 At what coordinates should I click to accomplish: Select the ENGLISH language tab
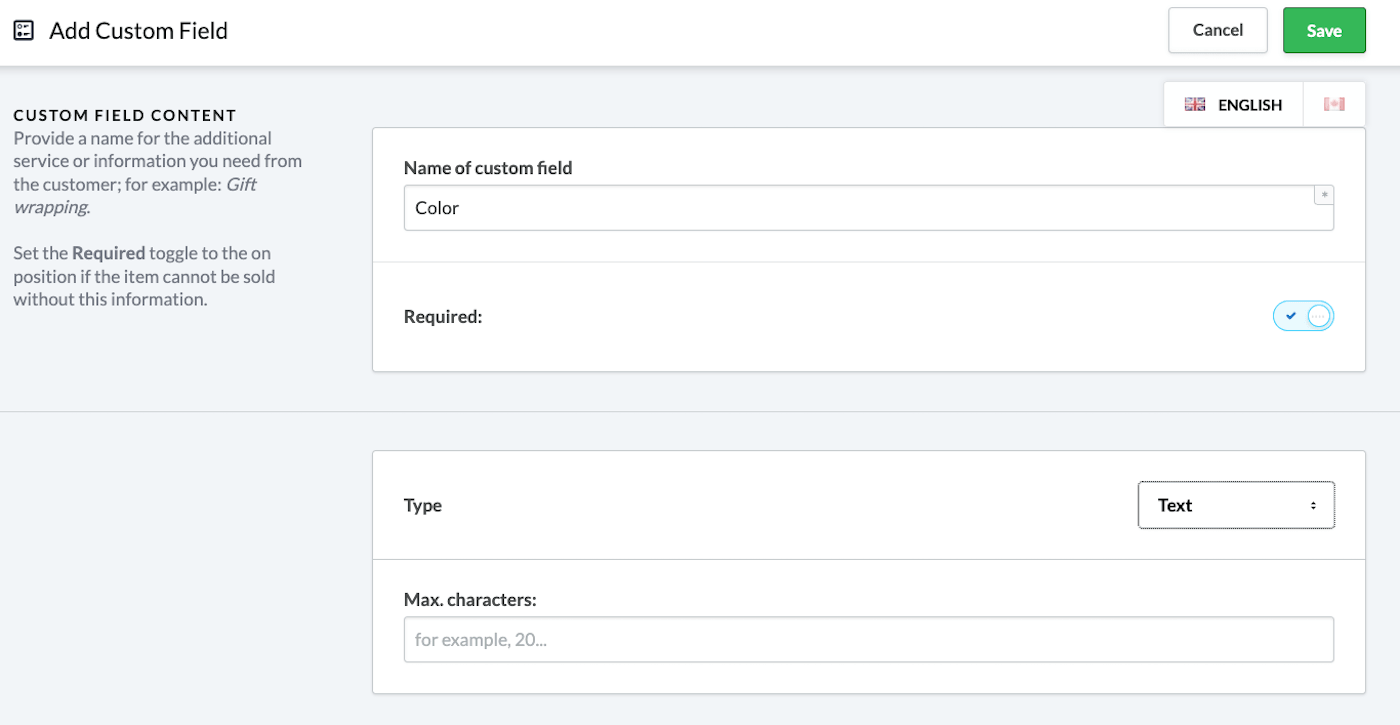pyautogui.click(x=1234, y=104)
